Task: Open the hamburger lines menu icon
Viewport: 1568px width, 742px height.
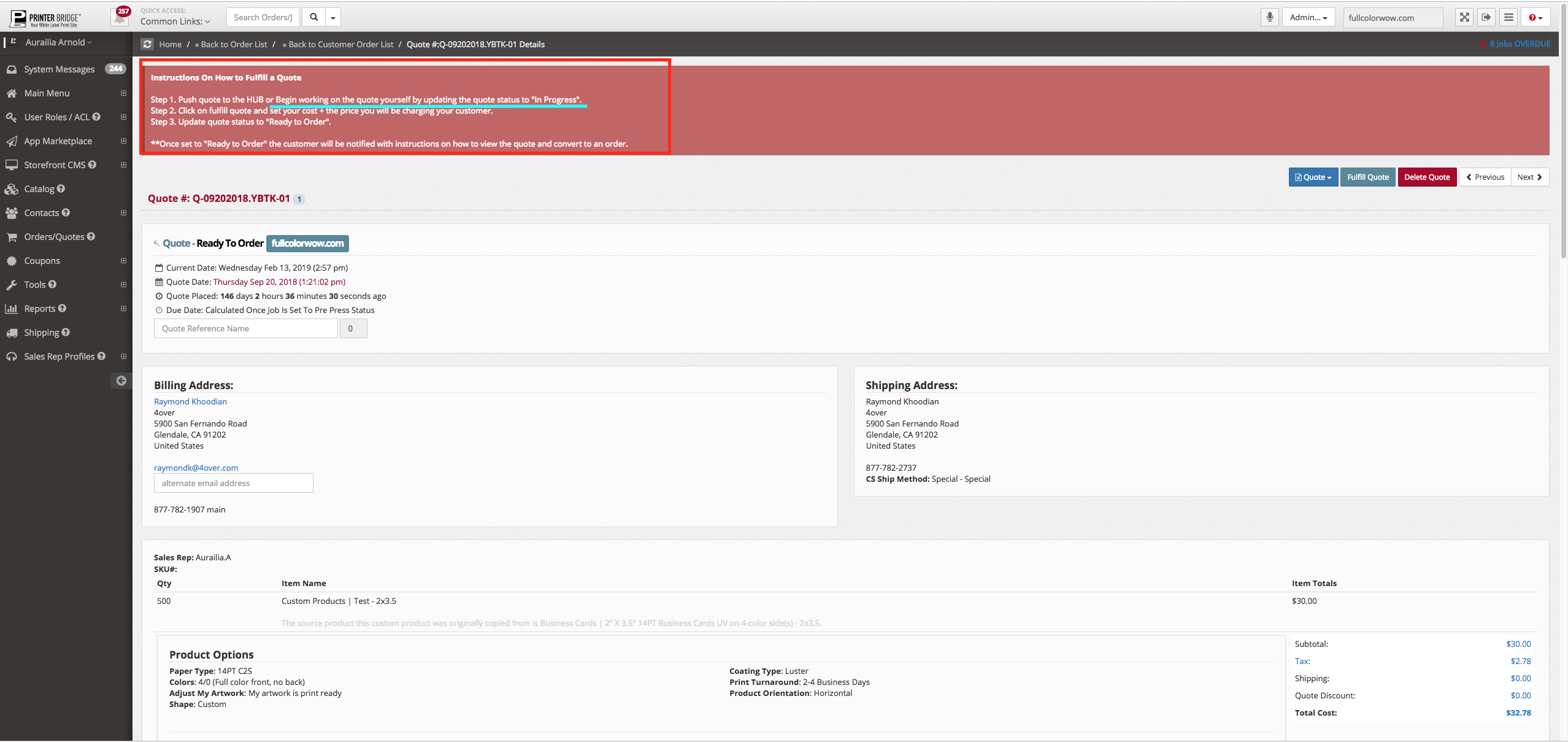Action: click(x=1508, y=17)
